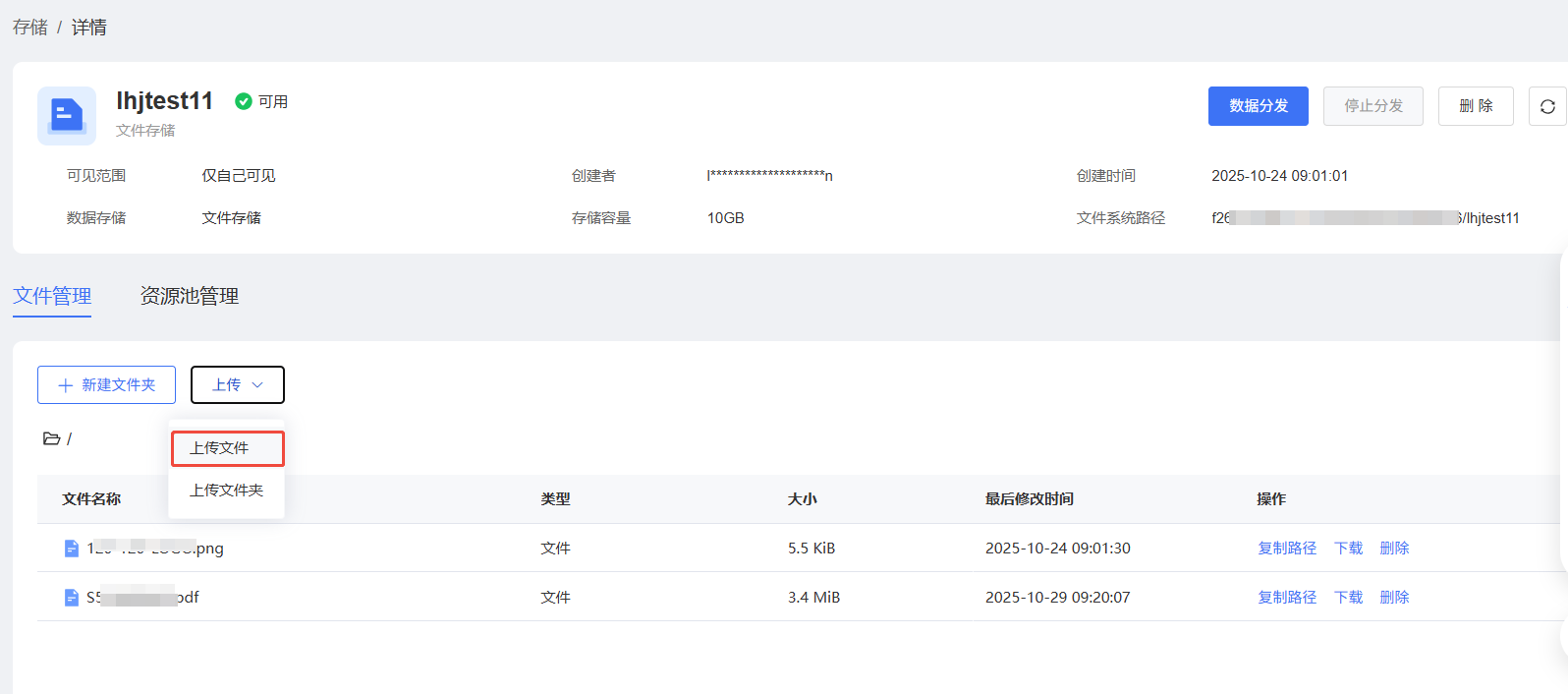Click the 数据分发 button

tap(1258, 106)
